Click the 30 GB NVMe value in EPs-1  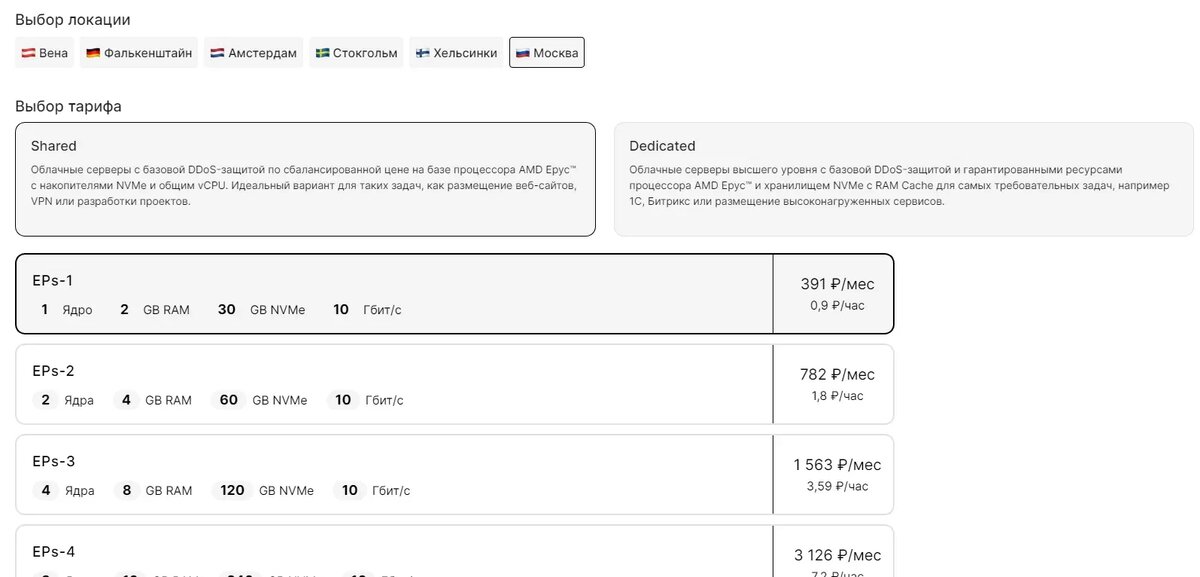tap(261, 310)
